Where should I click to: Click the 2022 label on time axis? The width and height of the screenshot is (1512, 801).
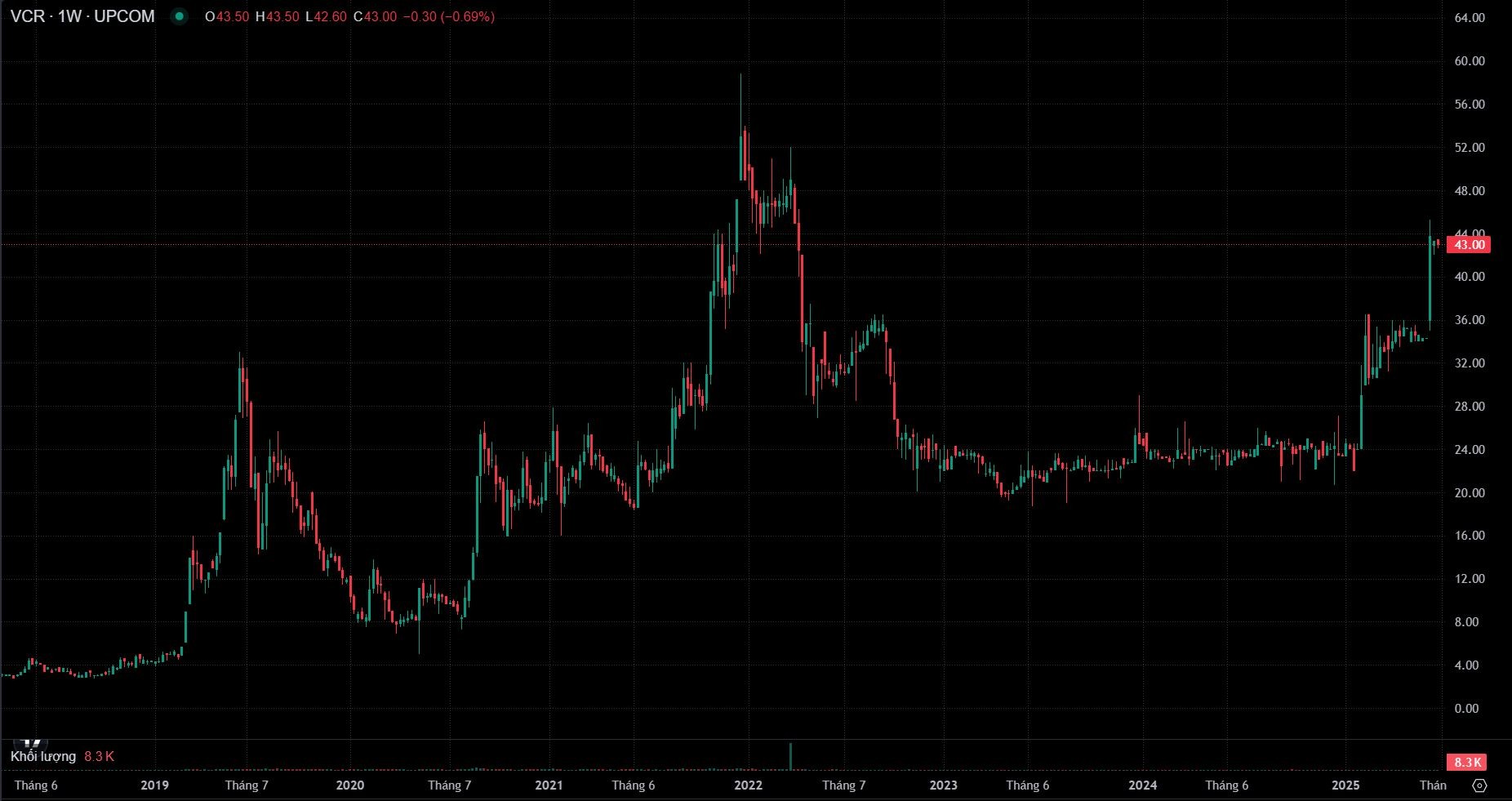tap(748, 785)
